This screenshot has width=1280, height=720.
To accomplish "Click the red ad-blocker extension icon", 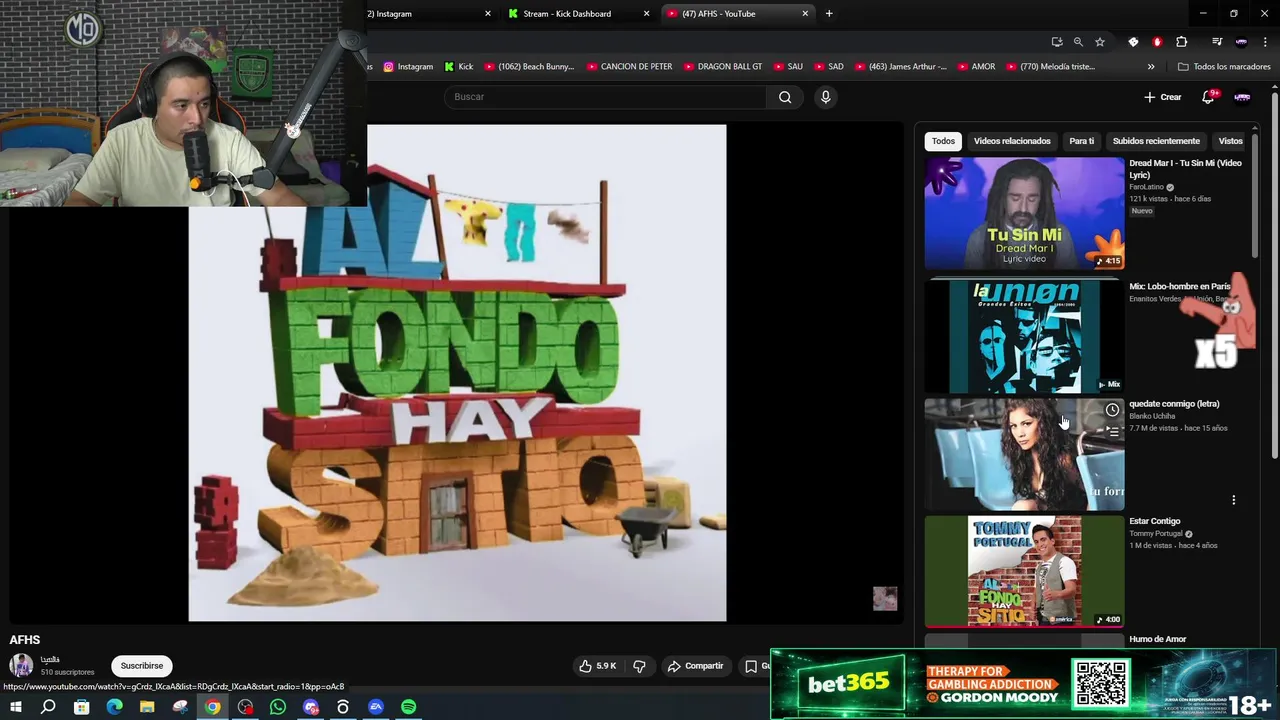I will coord(1157,42).
